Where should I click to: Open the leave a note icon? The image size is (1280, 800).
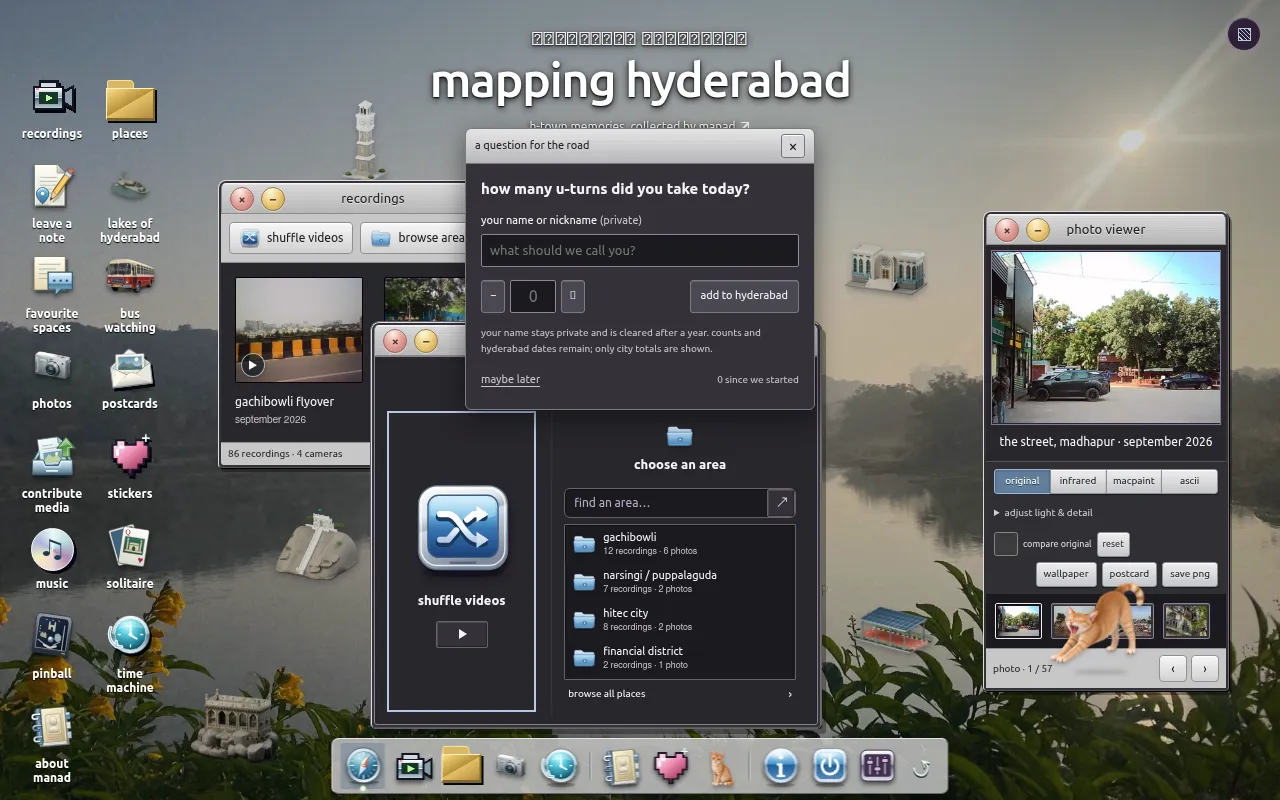52,203
